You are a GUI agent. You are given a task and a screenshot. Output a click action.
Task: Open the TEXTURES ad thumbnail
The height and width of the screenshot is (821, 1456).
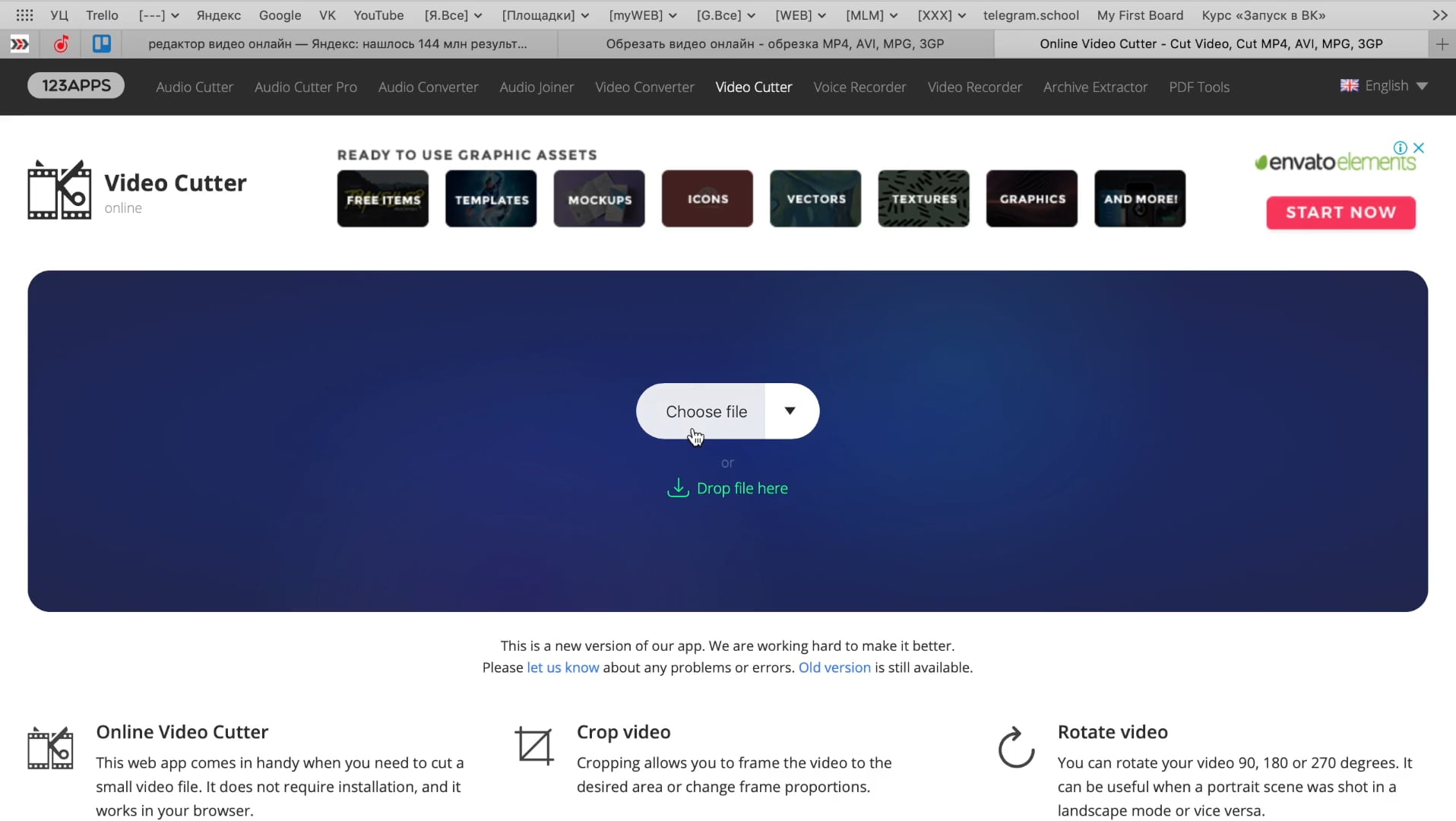coord(923,198)
